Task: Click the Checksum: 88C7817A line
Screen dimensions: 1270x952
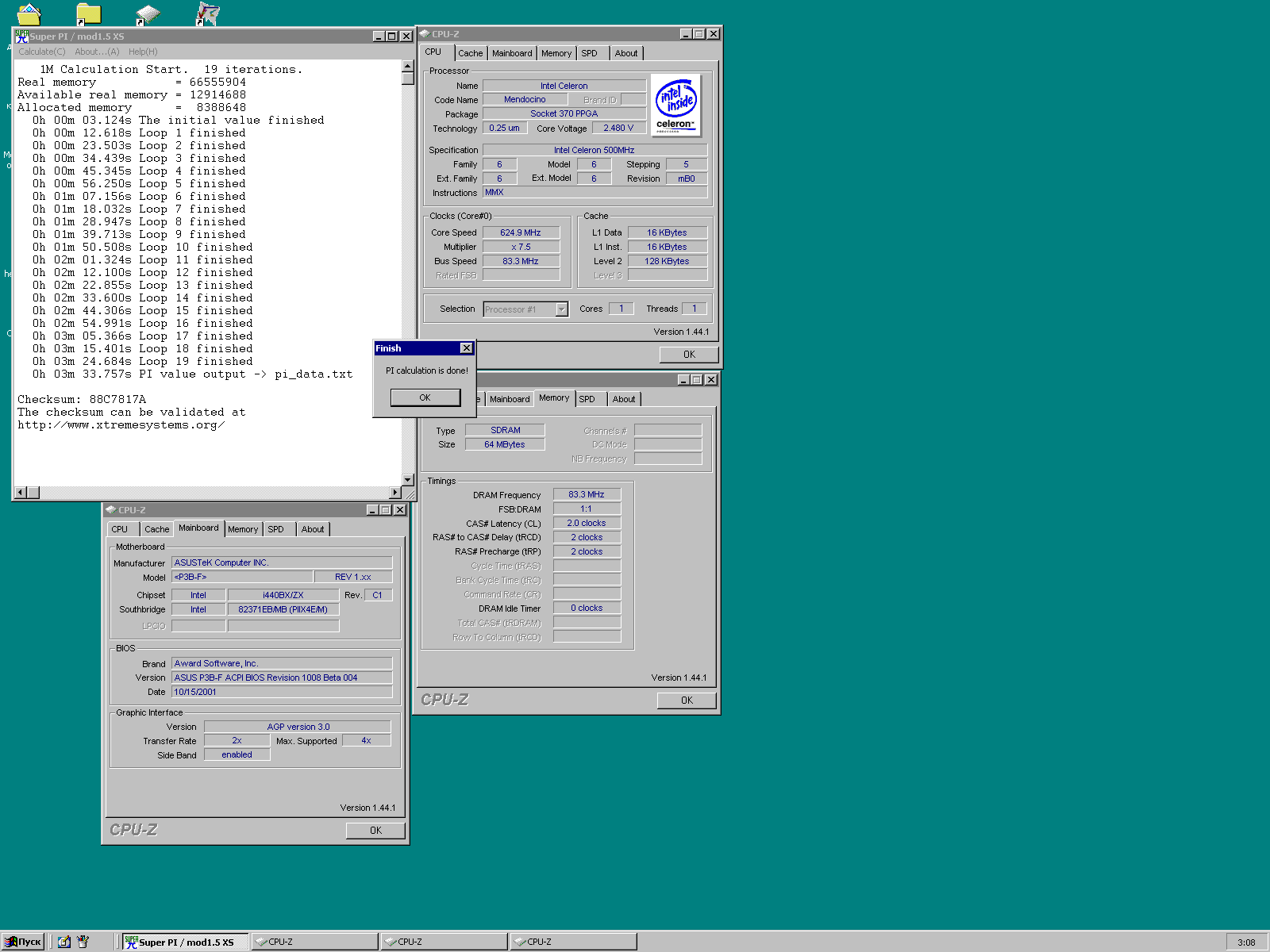Action: click(x=82, y=399)
